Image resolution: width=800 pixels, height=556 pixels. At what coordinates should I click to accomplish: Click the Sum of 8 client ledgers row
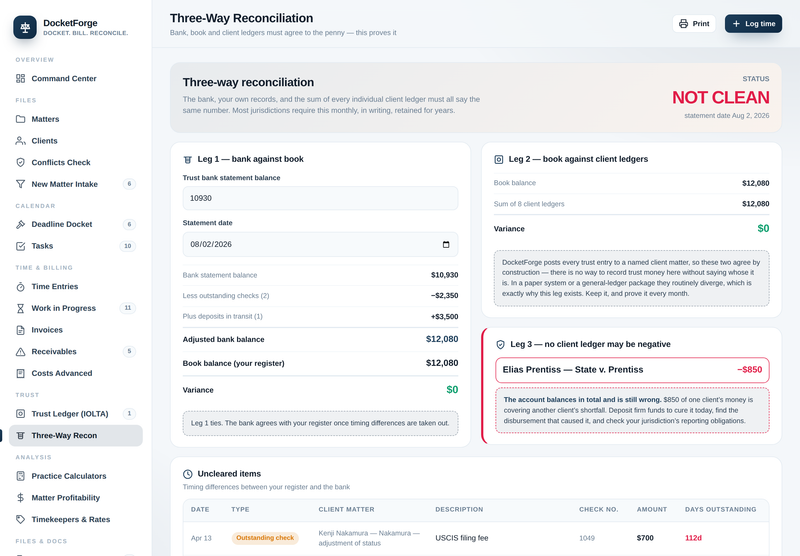(x=632, y=204)
